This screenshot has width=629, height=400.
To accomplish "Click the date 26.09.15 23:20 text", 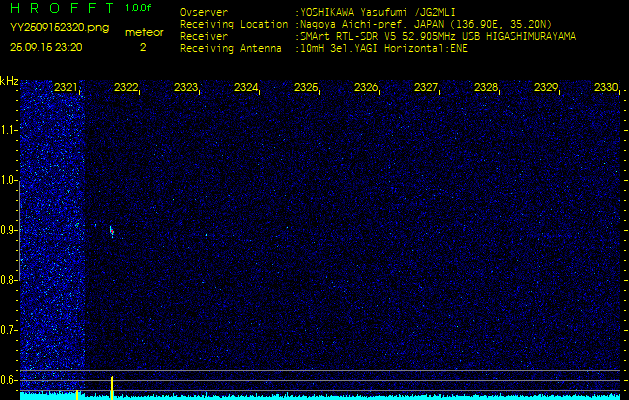I will (46, 47).
